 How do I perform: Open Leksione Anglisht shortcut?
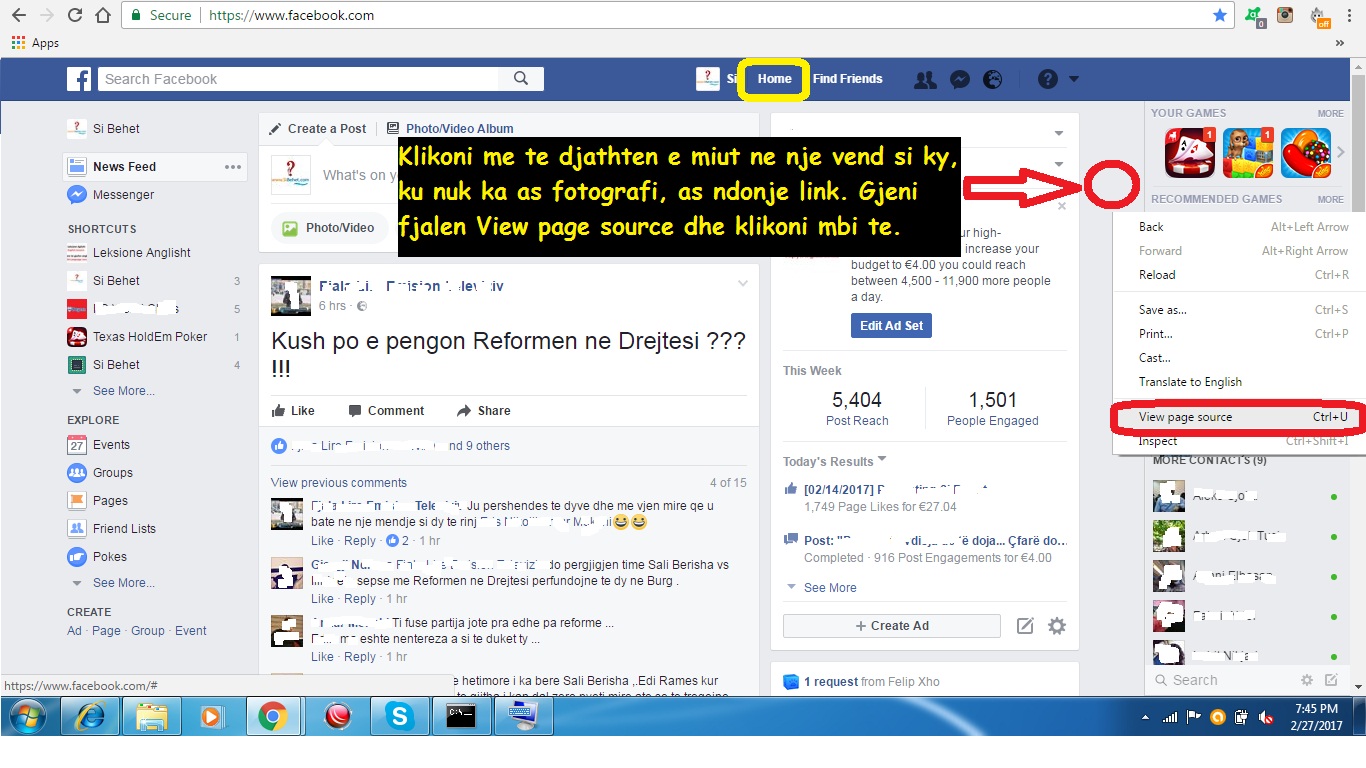tap(129, 253)
